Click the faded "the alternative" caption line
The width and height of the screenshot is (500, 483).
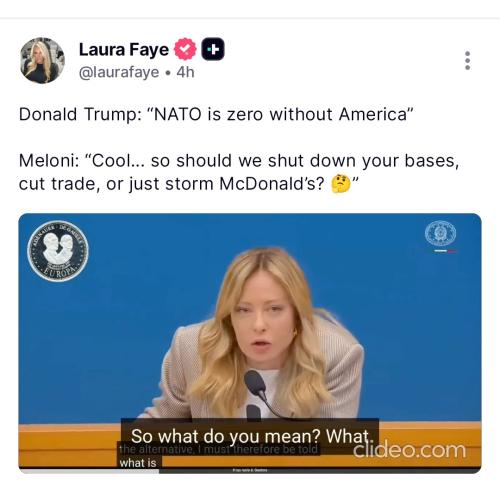[219, 449]
